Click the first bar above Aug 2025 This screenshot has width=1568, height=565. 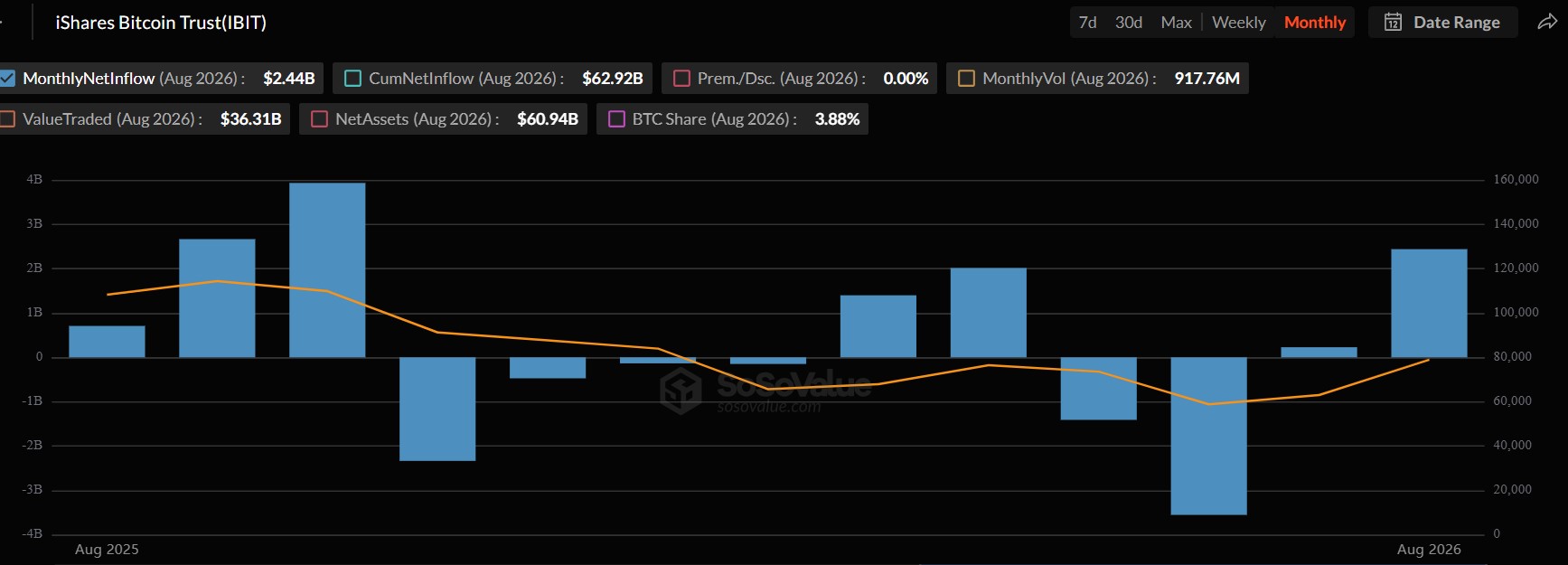107,342
